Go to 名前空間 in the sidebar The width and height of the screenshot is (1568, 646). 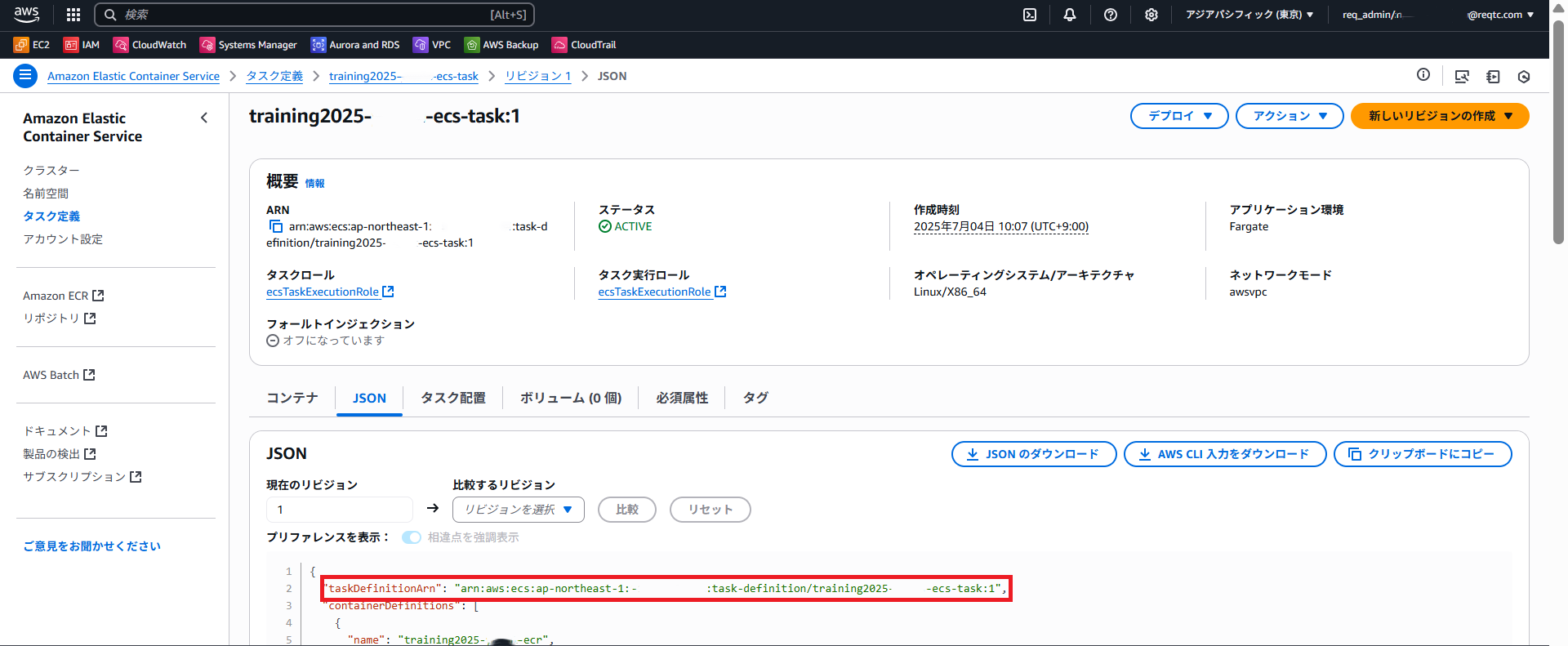click(46, 194)
